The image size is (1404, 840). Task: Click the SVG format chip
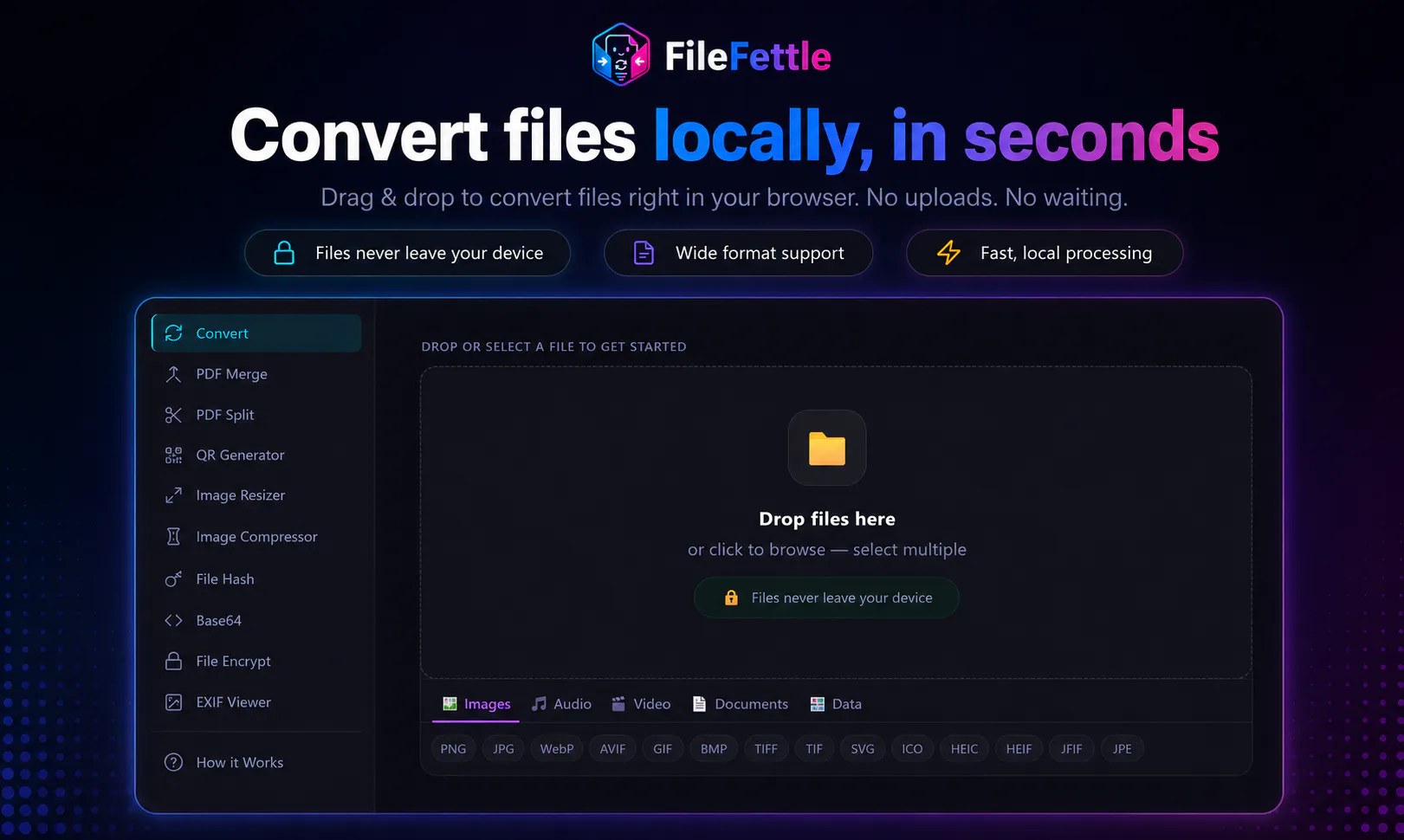click(x=863, y=749)
